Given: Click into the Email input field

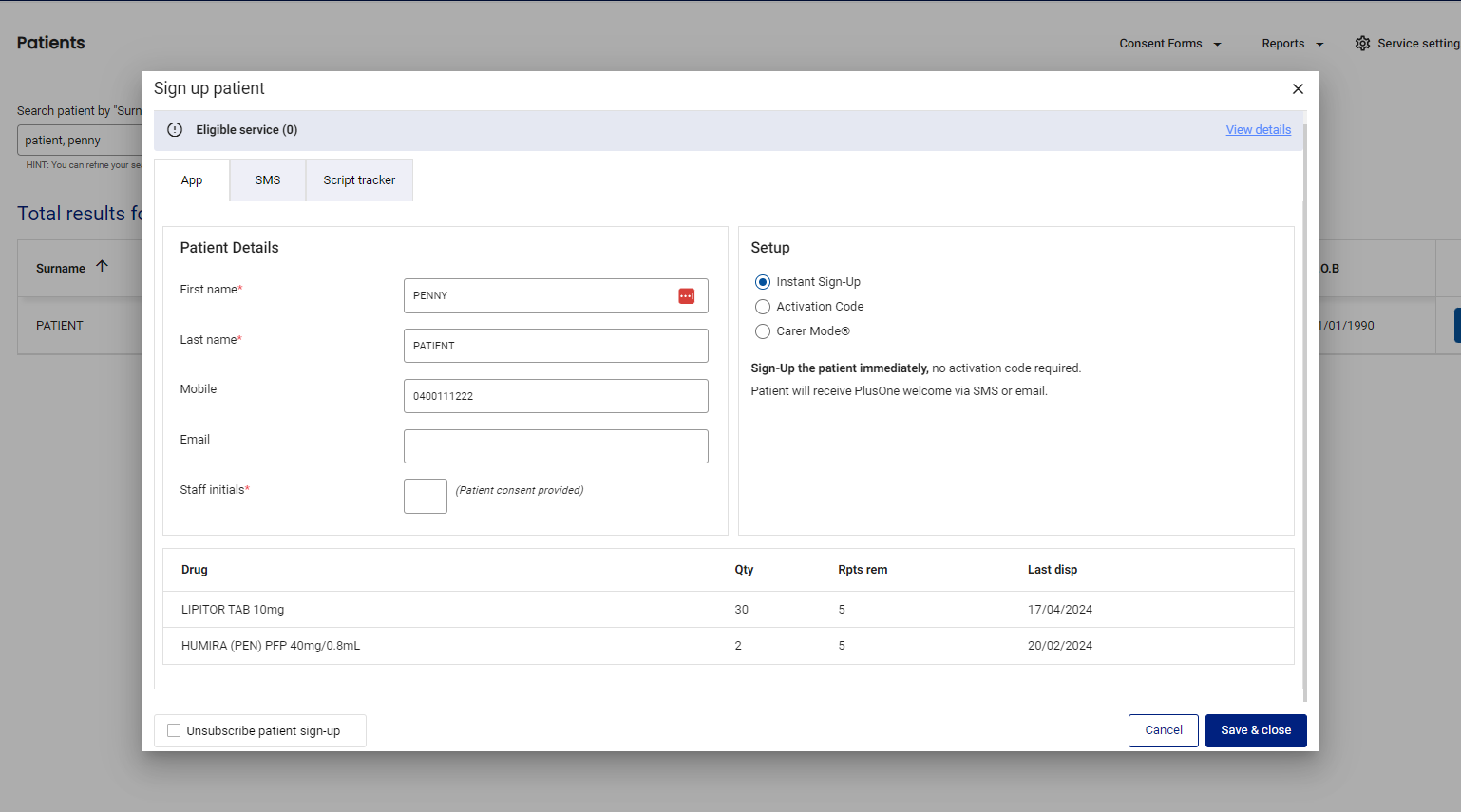Looking at the screenshot, I should pos(556,446).
